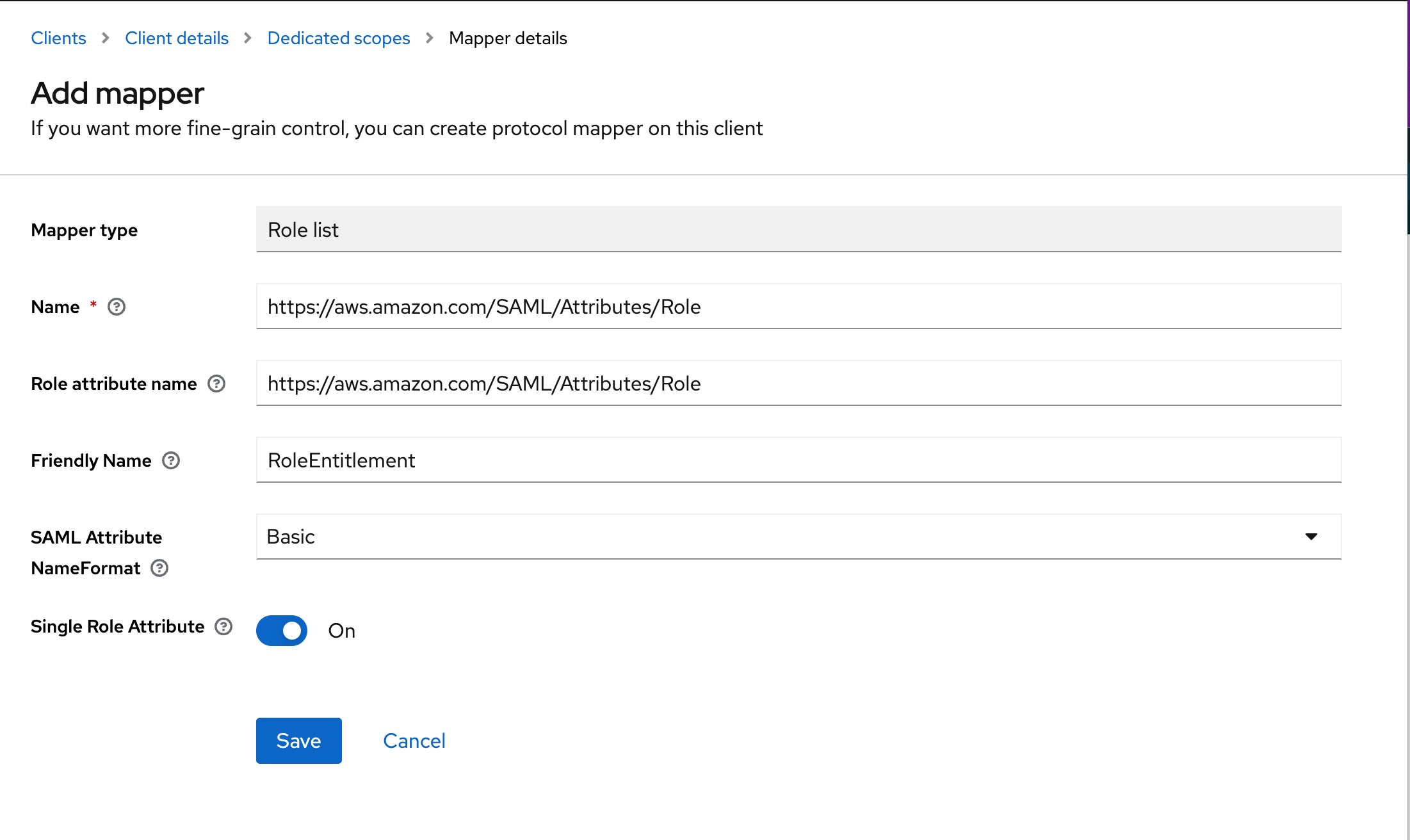Open the Single Role Attribute help icon
The height and width of the screenshot is (840, 1410).
click(222, 628)
